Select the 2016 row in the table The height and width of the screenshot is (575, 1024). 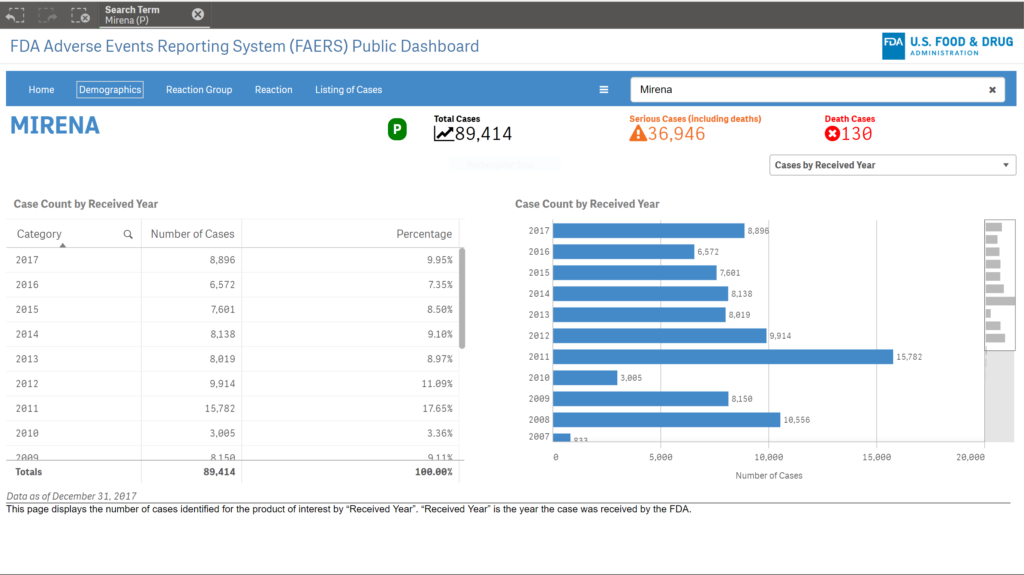click(x=233, y=284)
